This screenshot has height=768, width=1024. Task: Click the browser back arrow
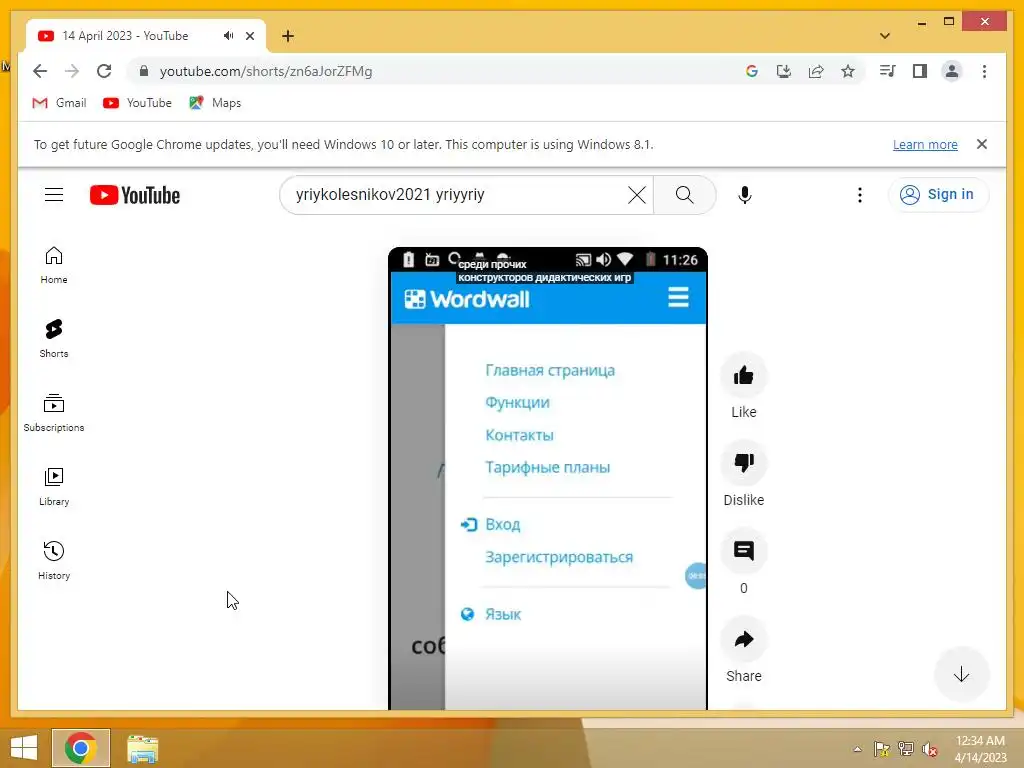(40, 71)
